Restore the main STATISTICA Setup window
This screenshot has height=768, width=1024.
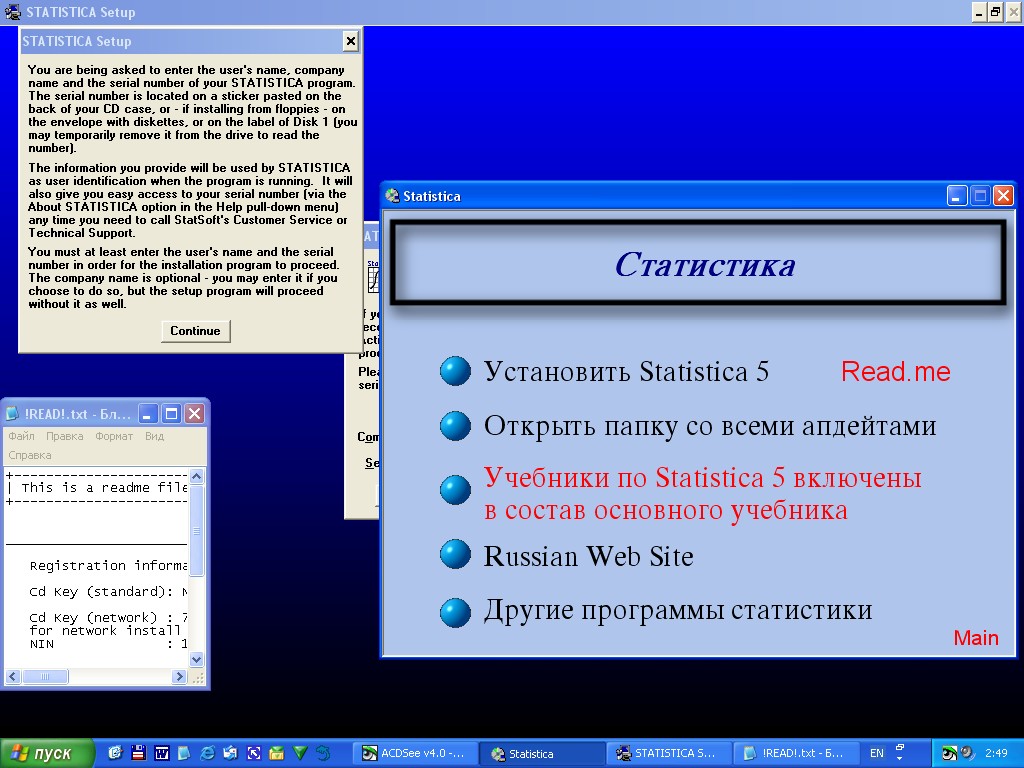click(995, 12)
